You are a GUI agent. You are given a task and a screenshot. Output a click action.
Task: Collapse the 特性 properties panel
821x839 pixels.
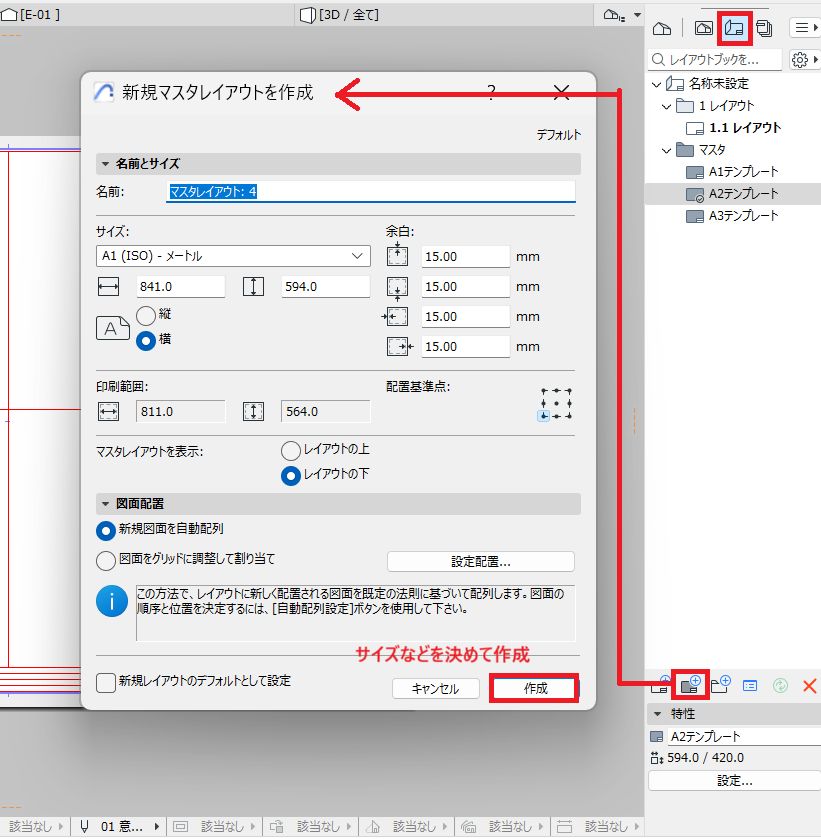(x=658, y=714)
